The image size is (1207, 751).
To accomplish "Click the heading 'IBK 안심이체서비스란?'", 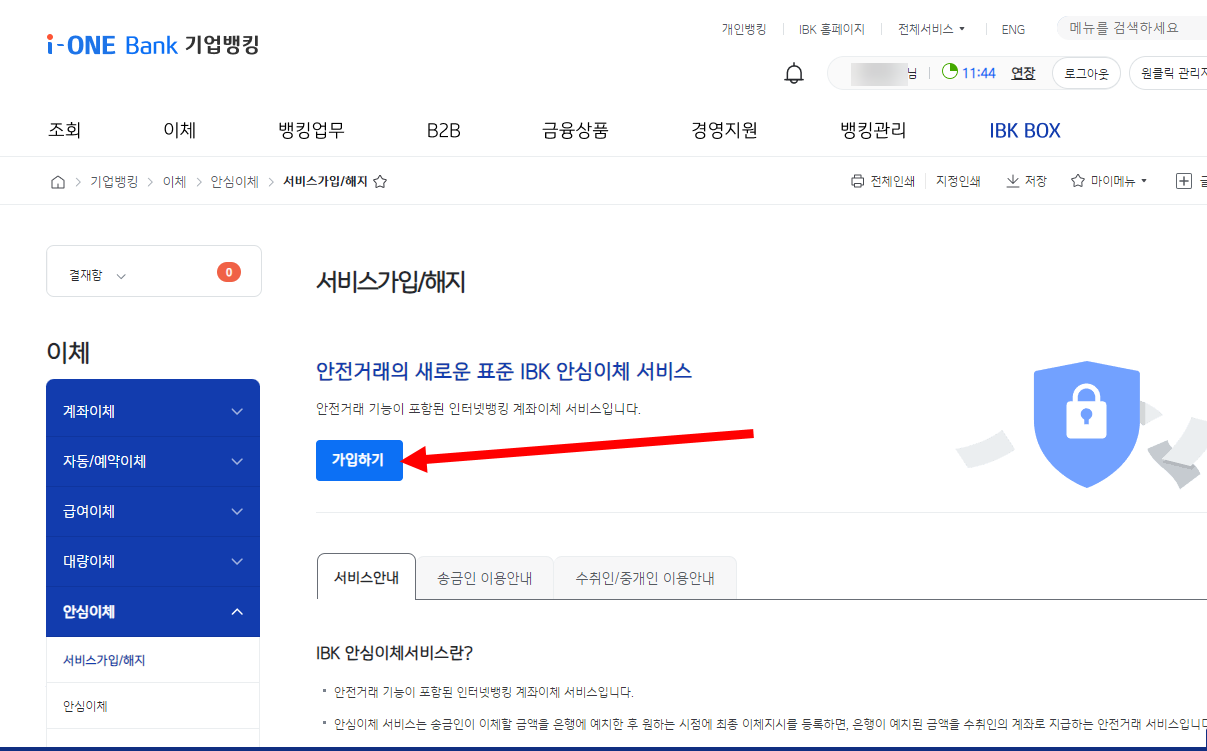I will (394, 653).
